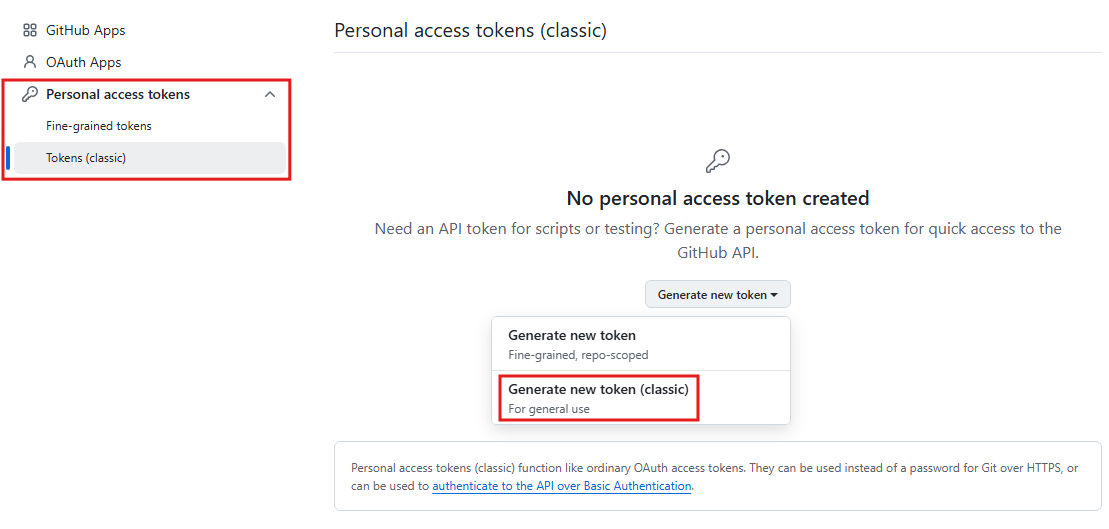Screen dimensions: 1109x529
Task: Click the GitHub Apps grid icon
Action: 30,30
